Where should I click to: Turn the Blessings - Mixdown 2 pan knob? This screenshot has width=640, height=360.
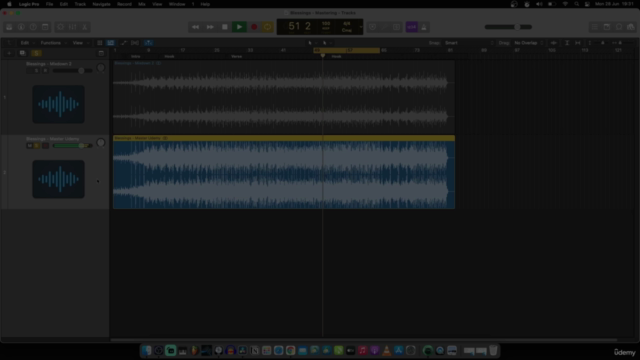click(x=101, y=68)
